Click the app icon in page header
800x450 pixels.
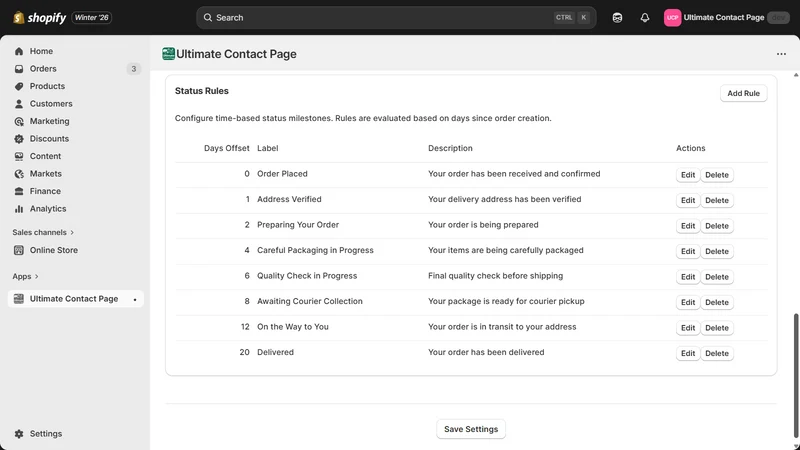(x=168, y=54)
